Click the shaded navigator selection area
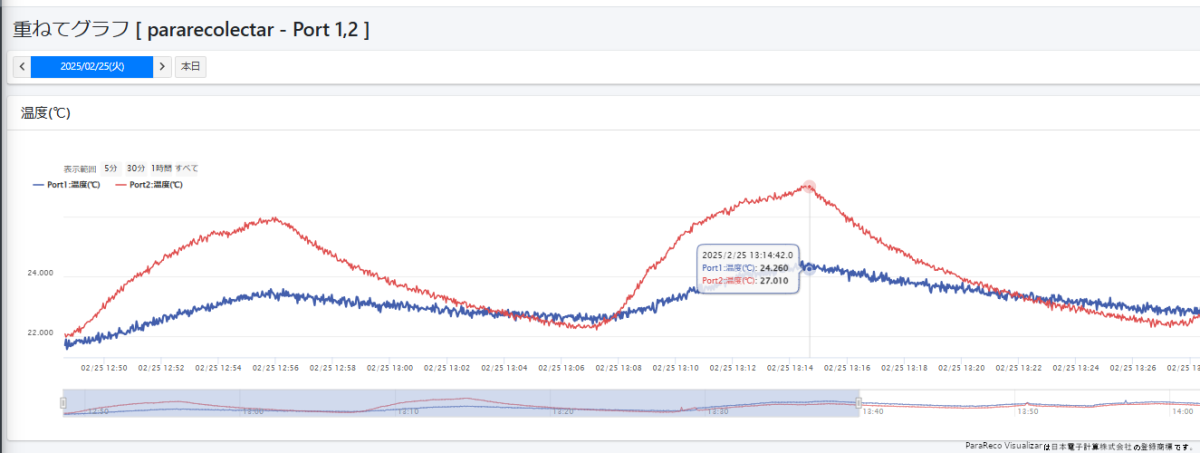1200x453 pixels. (x=460, y=403)
